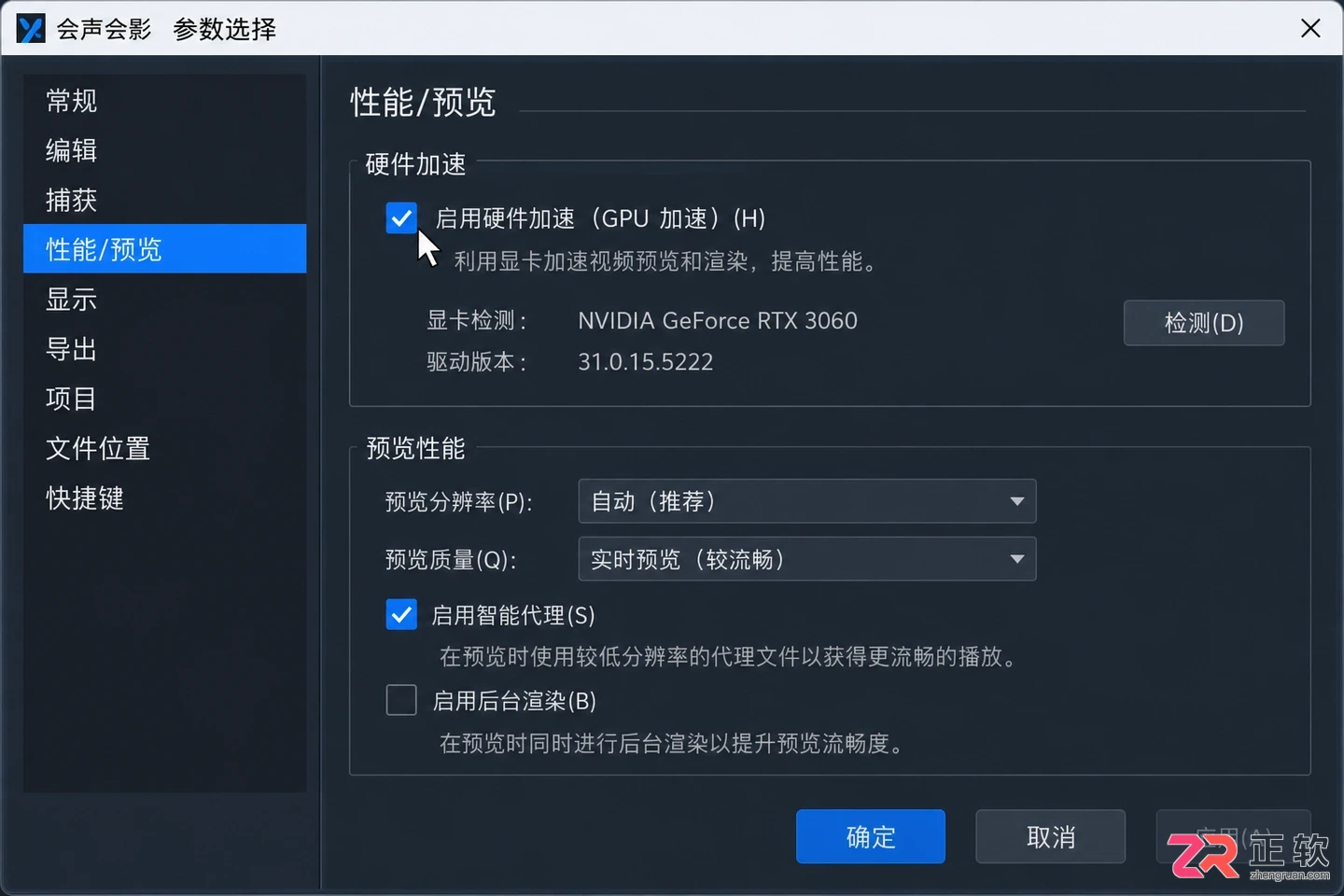The width and height of the screenshot is (1344, 896).
Task: Open the 捕获 settings category
Action: click(x=164, y=200)
